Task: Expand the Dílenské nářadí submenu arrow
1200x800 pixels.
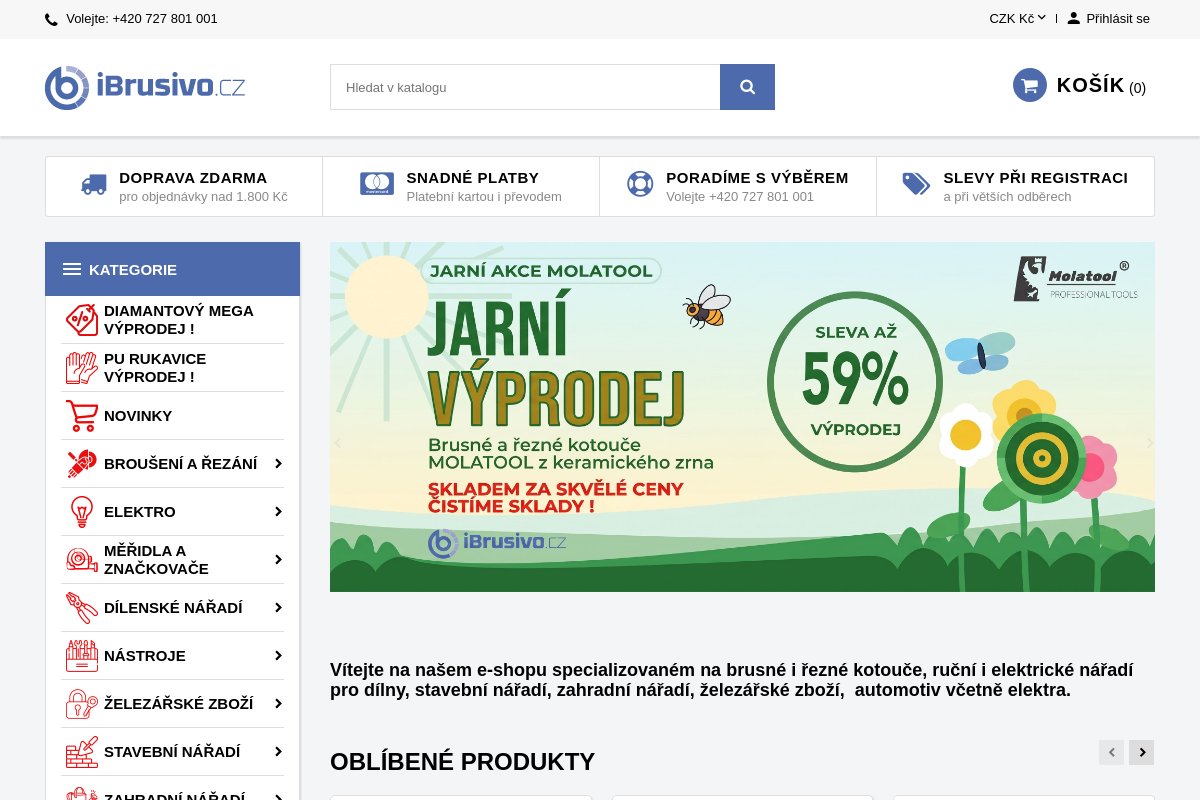Action: click(x=278, y=608)
